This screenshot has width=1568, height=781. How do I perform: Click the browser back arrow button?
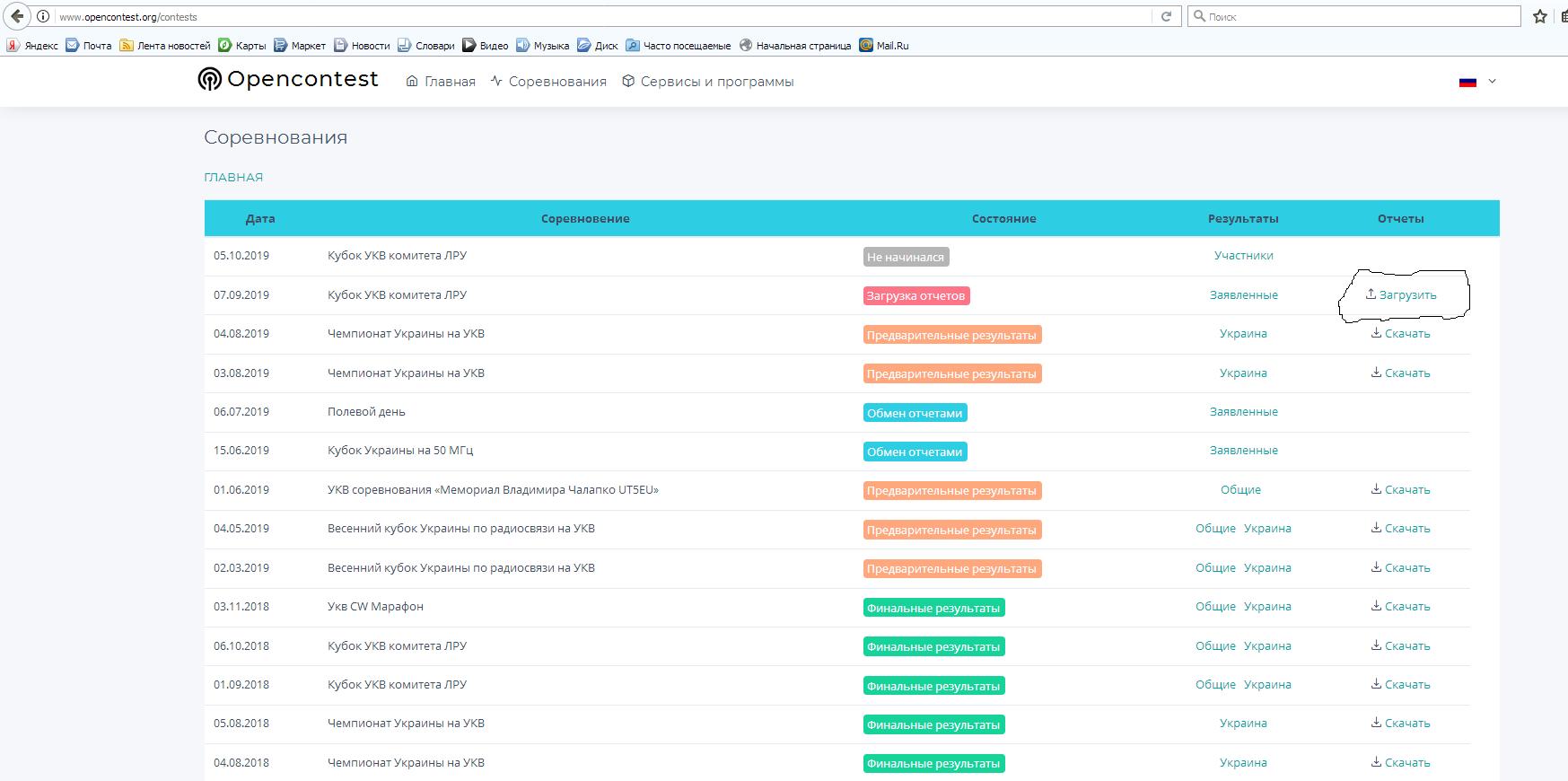[17, 16]
